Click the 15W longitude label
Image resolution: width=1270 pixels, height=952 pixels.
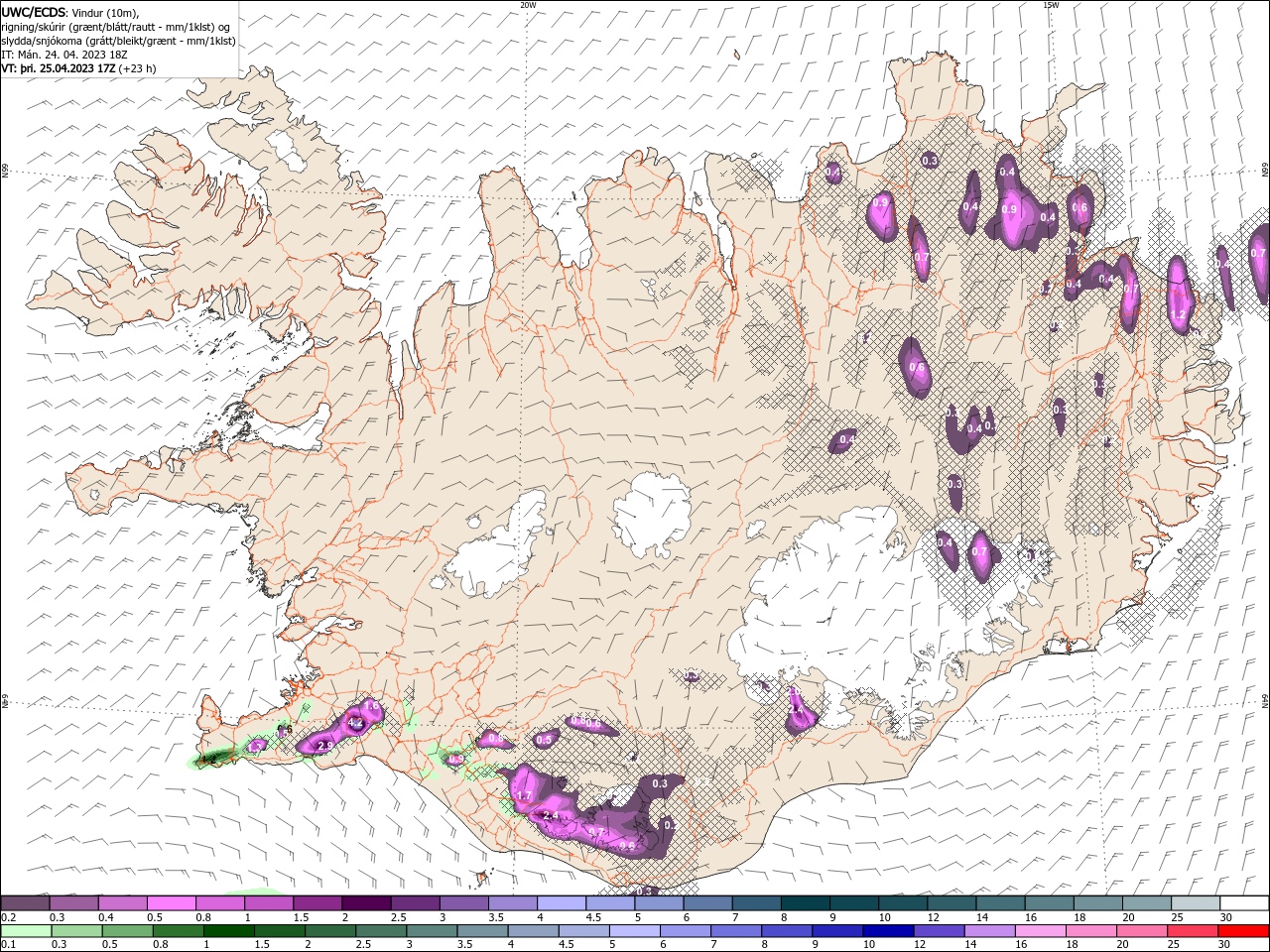[1051, 5]
